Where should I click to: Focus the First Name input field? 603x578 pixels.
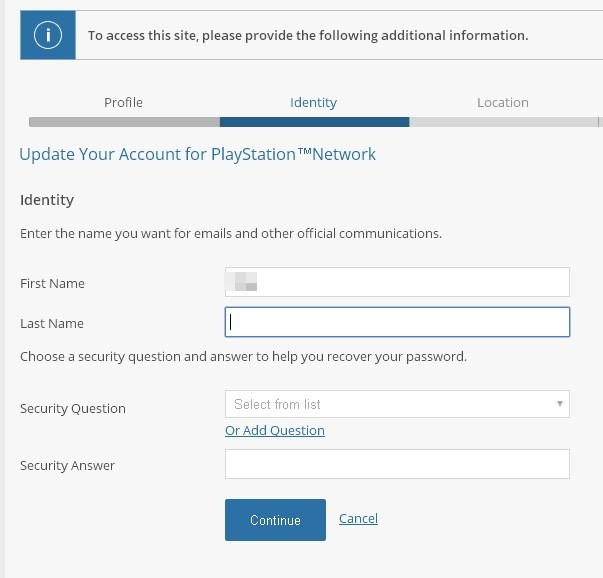pyautogui.click(x=397, y=282)
